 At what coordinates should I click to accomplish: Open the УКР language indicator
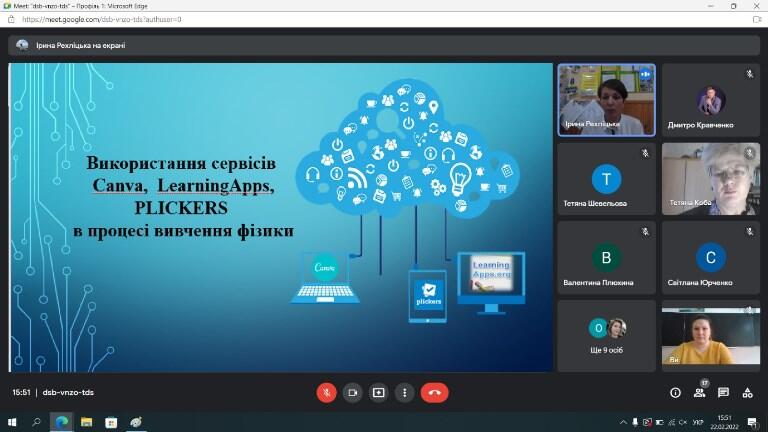tap(697, 422)
